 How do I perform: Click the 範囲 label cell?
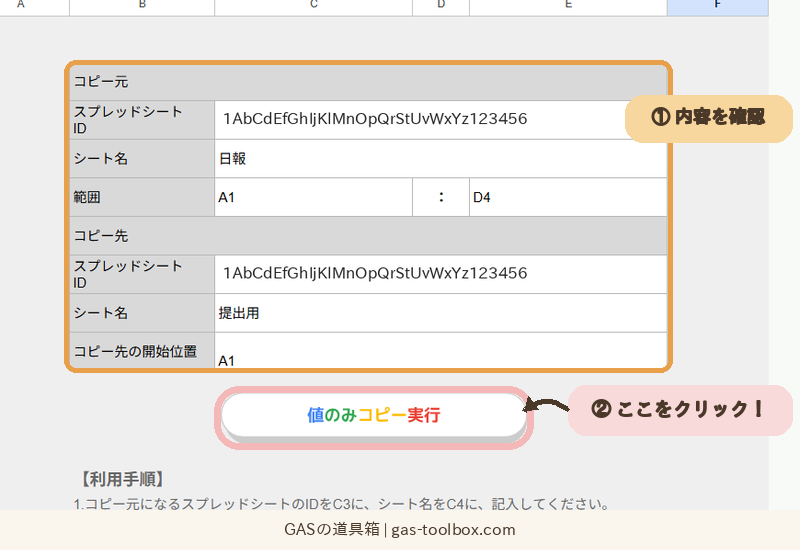(x=142, y=197)
